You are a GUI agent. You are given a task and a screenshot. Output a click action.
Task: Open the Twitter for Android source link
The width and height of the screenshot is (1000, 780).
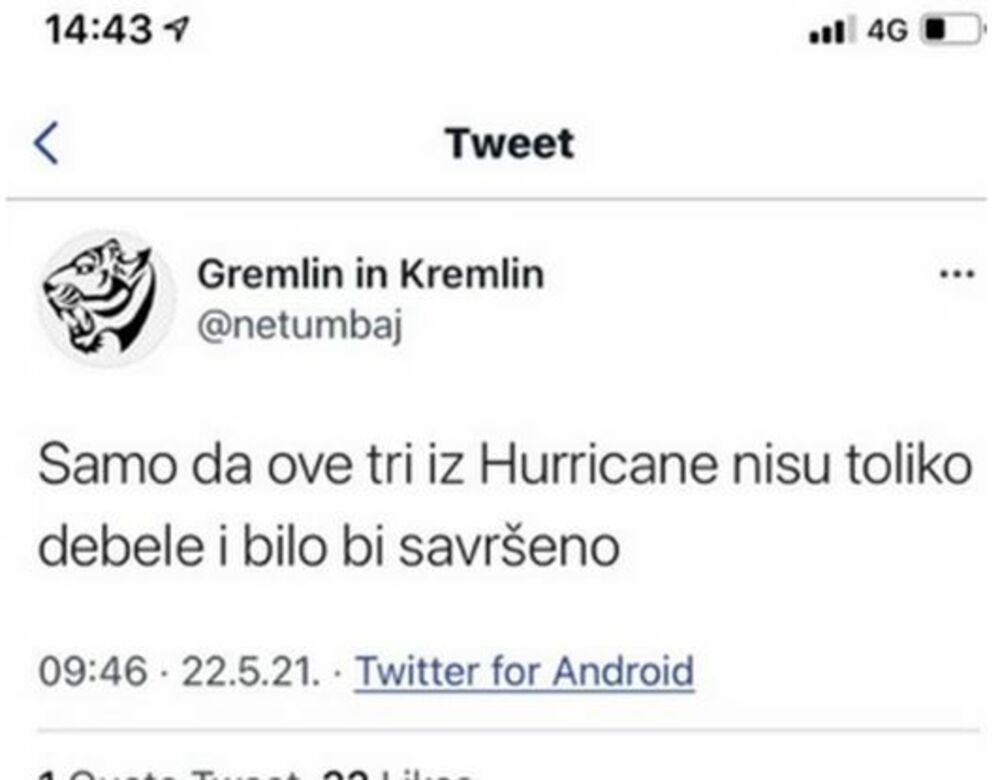[525, 670]
